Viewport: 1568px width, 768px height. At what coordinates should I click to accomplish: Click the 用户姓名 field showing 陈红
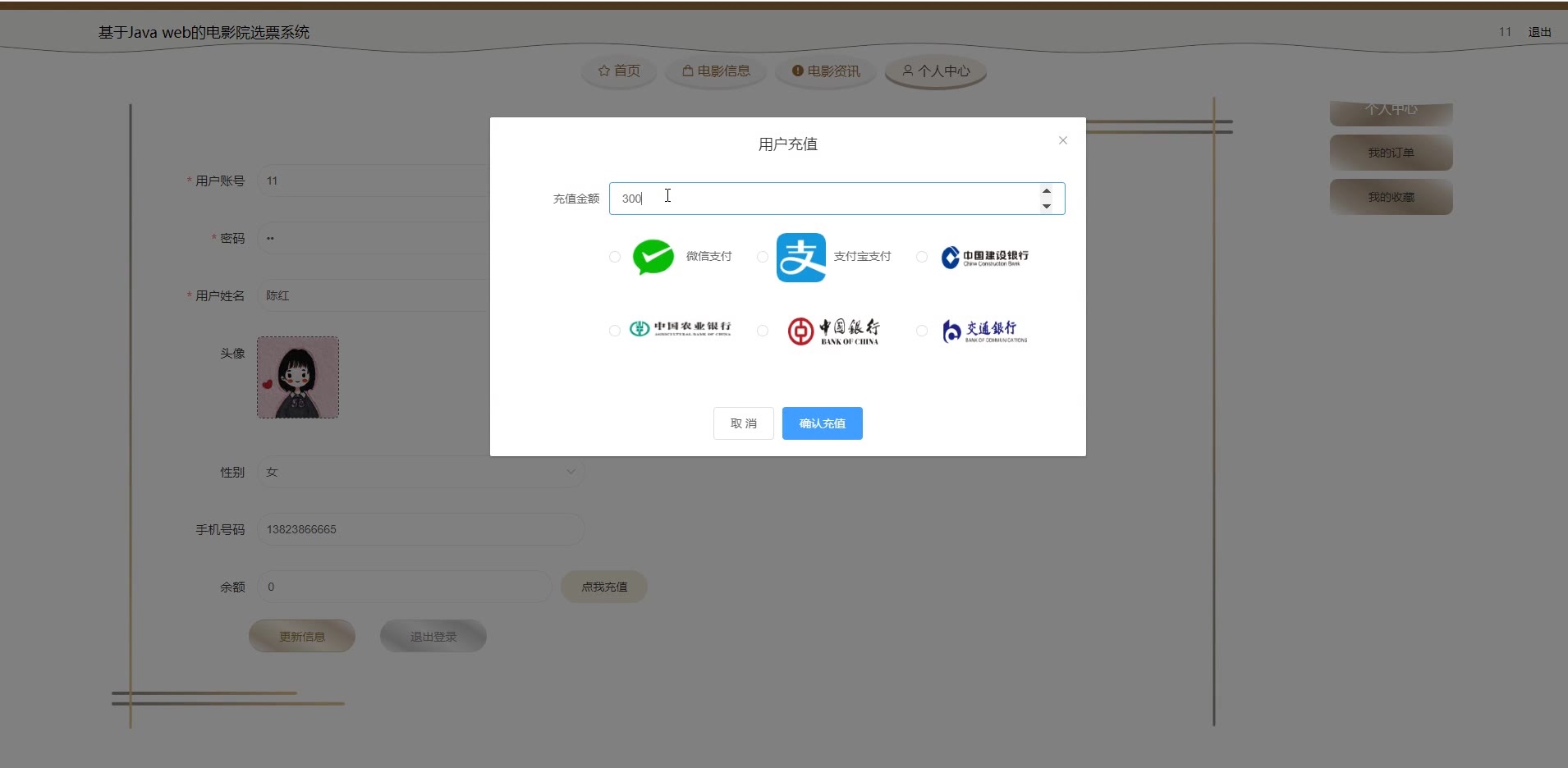coord(374,295)
